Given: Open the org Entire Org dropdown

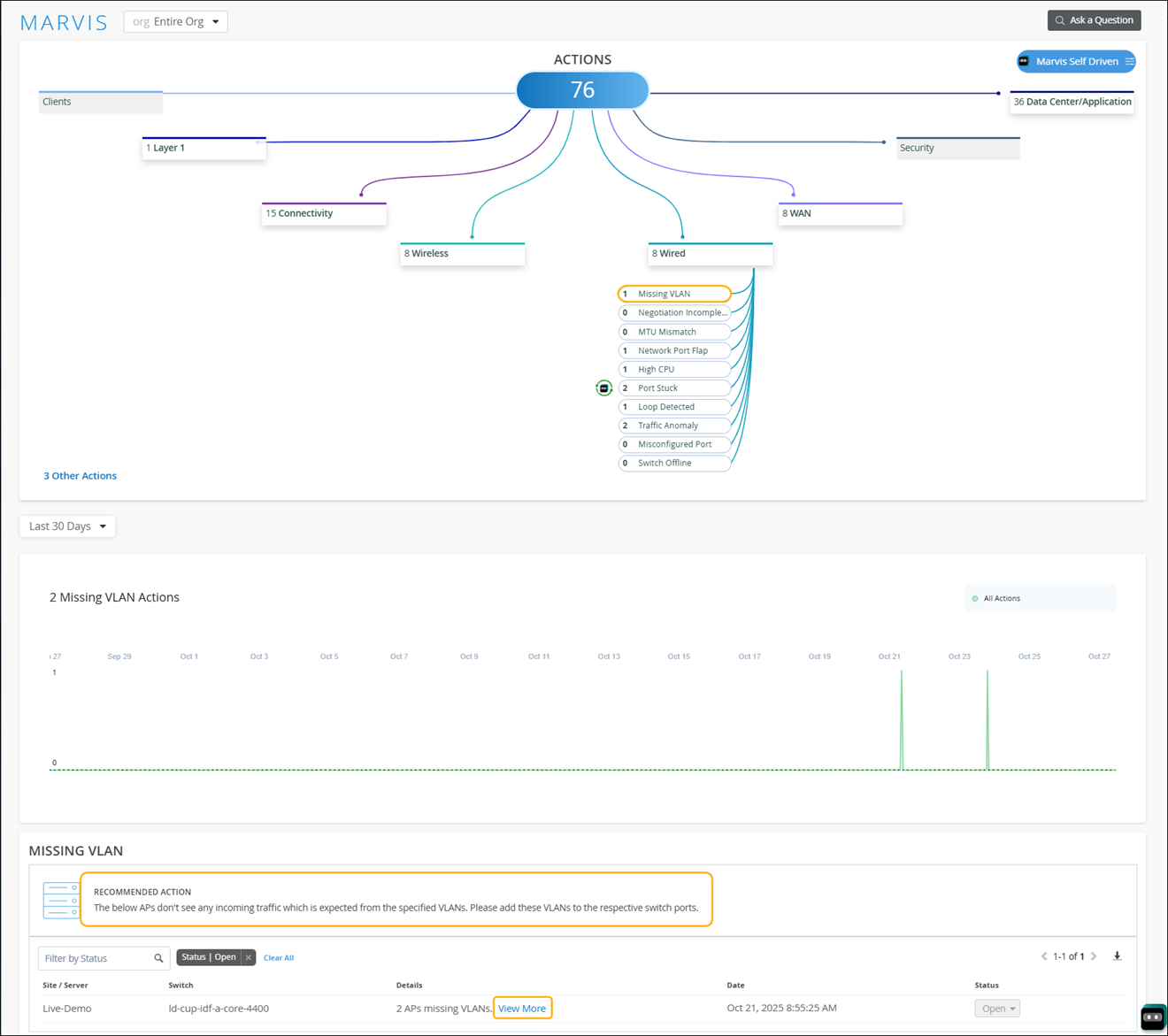Looking at the screenshot, I should coord(176,22).
